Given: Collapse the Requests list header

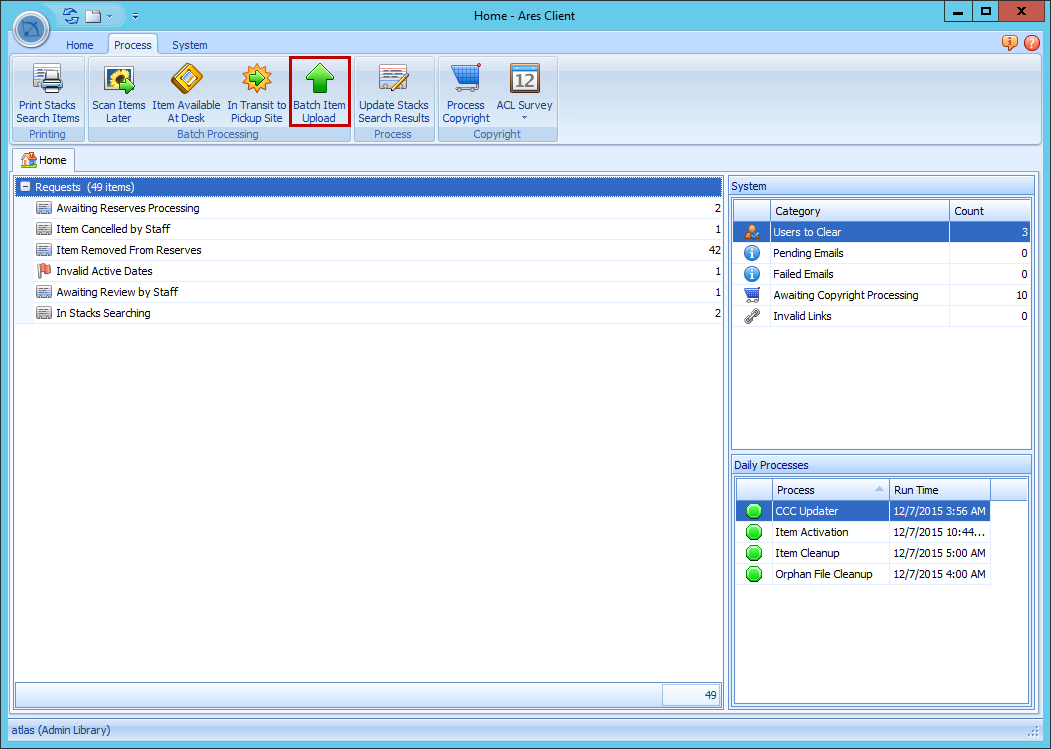Looking at the screenshot, I should (25, 187).
